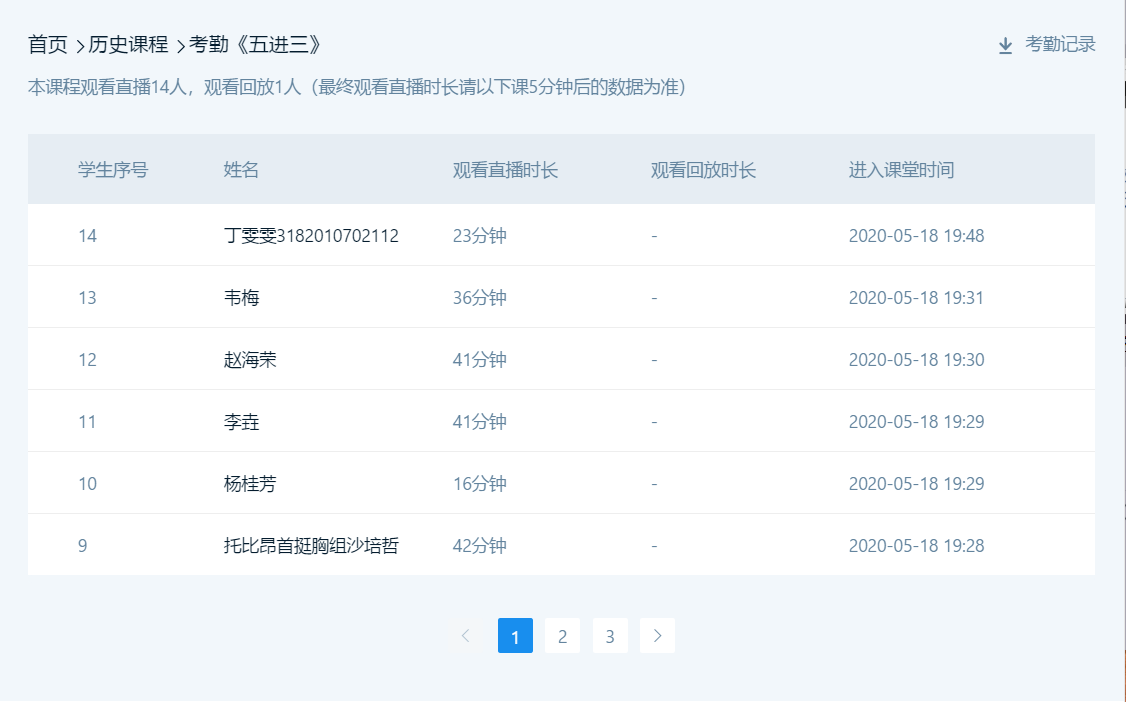Go to the next page with the right arrow
The width and height of the screenshot is (1126, 702).
(x=657, y=636)
